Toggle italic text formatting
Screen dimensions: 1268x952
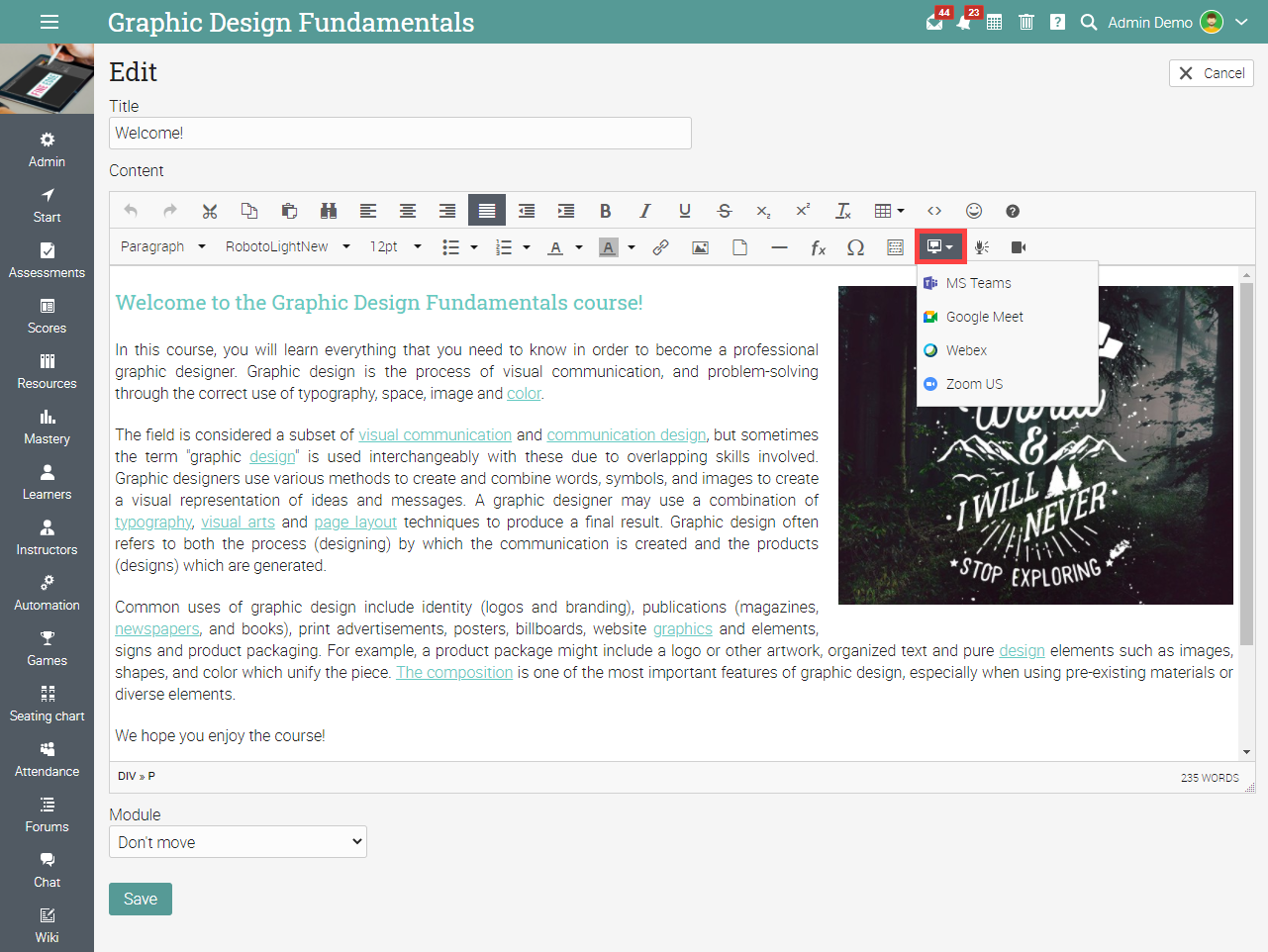click(644, 211)
